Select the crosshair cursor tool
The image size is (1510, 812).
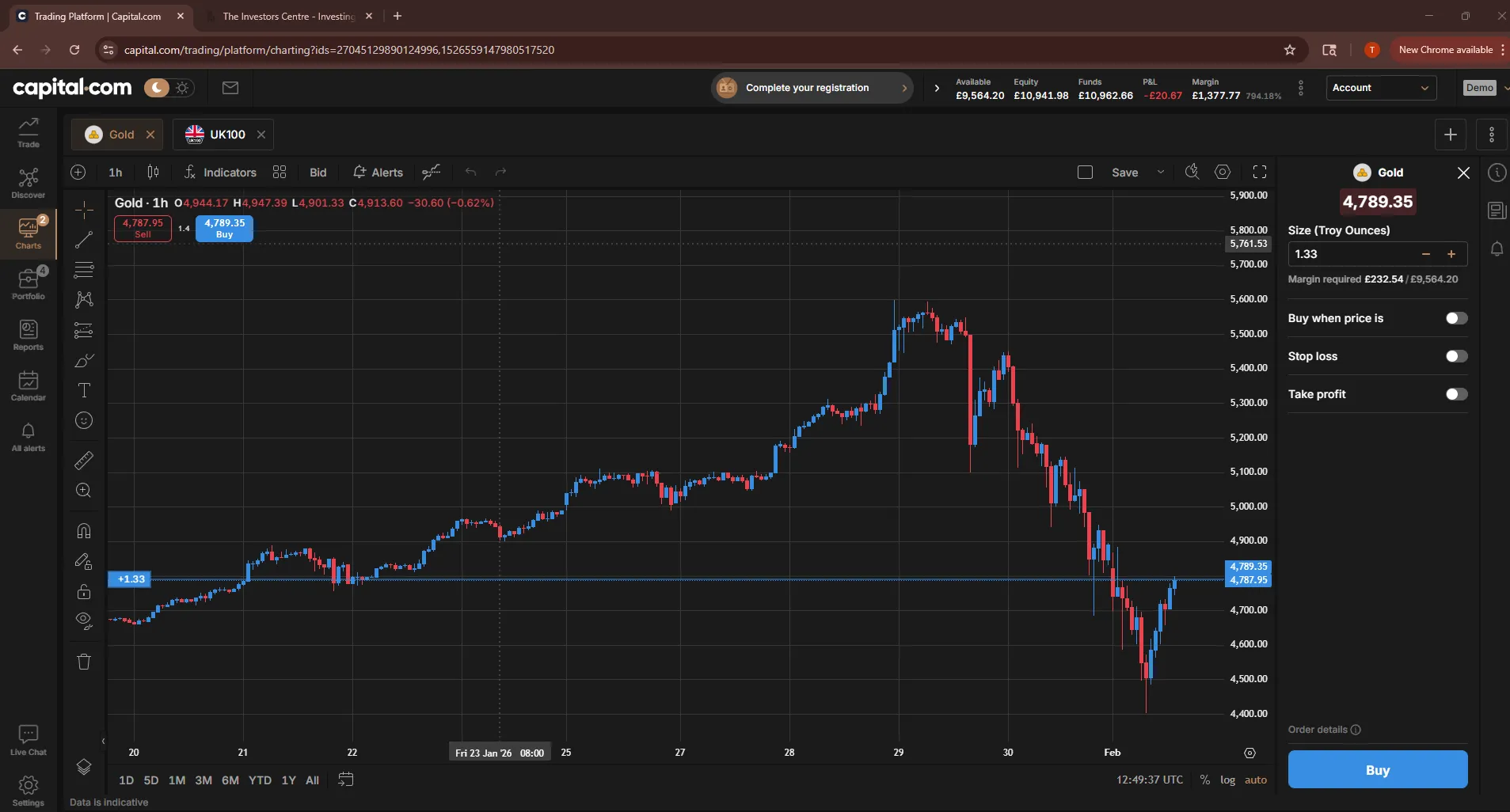click(84, 210)
